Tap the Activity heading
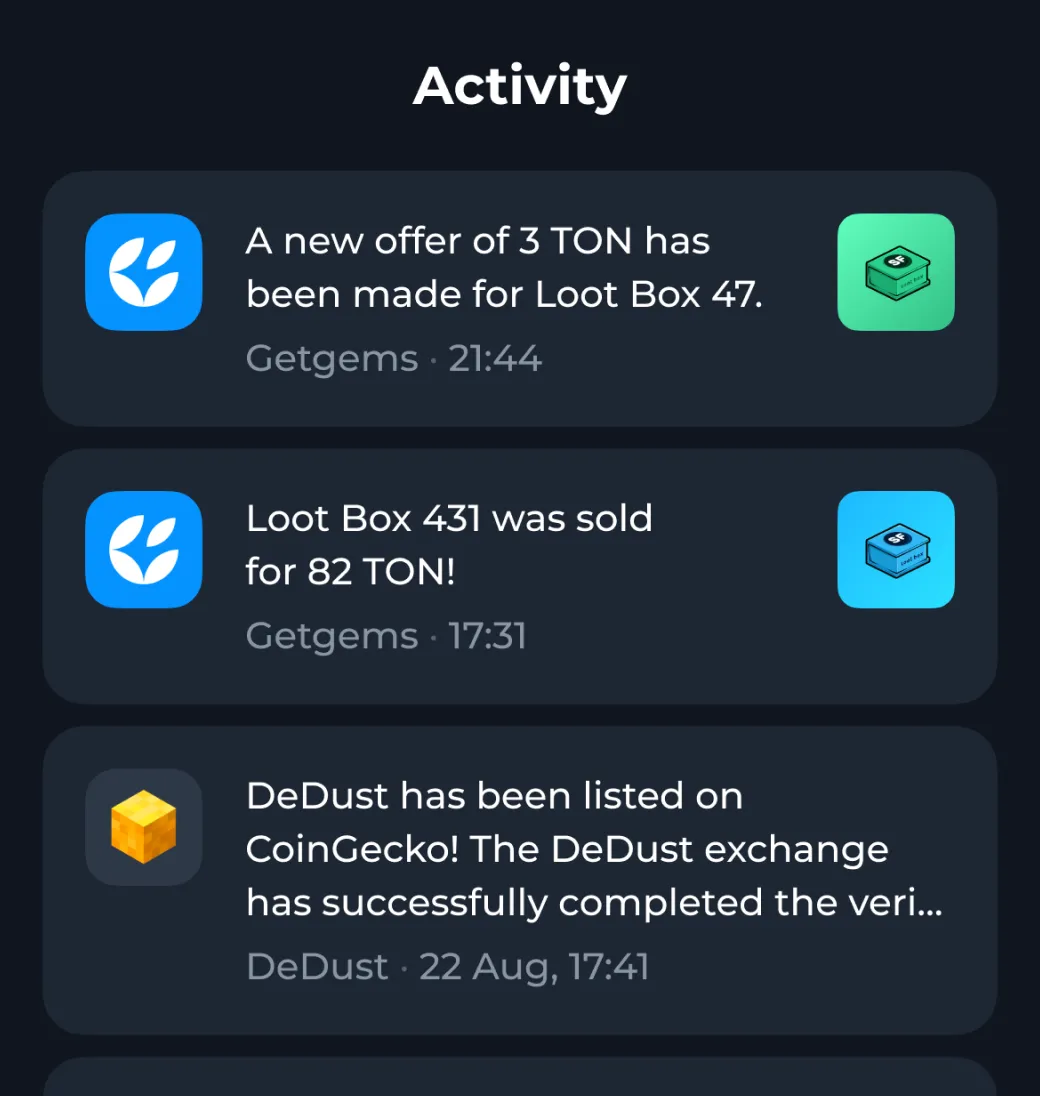 (x=520, y=86)
